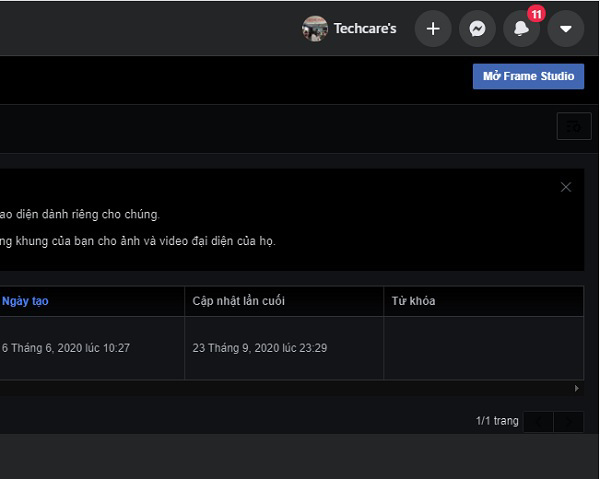This screenshot has width=600, height=479.
Task: Select the Từ khóa column header
Action: click(x=413, y=301)
